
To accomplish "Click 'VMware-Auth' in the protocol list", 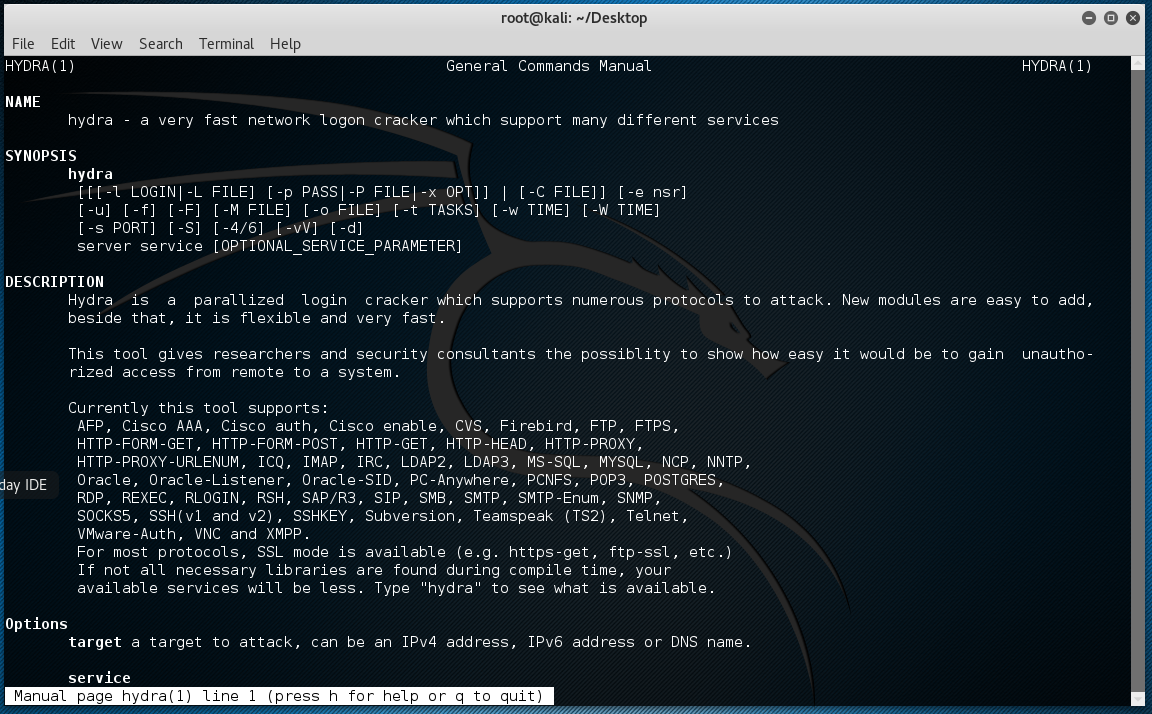I will click(x=126, y=534).
